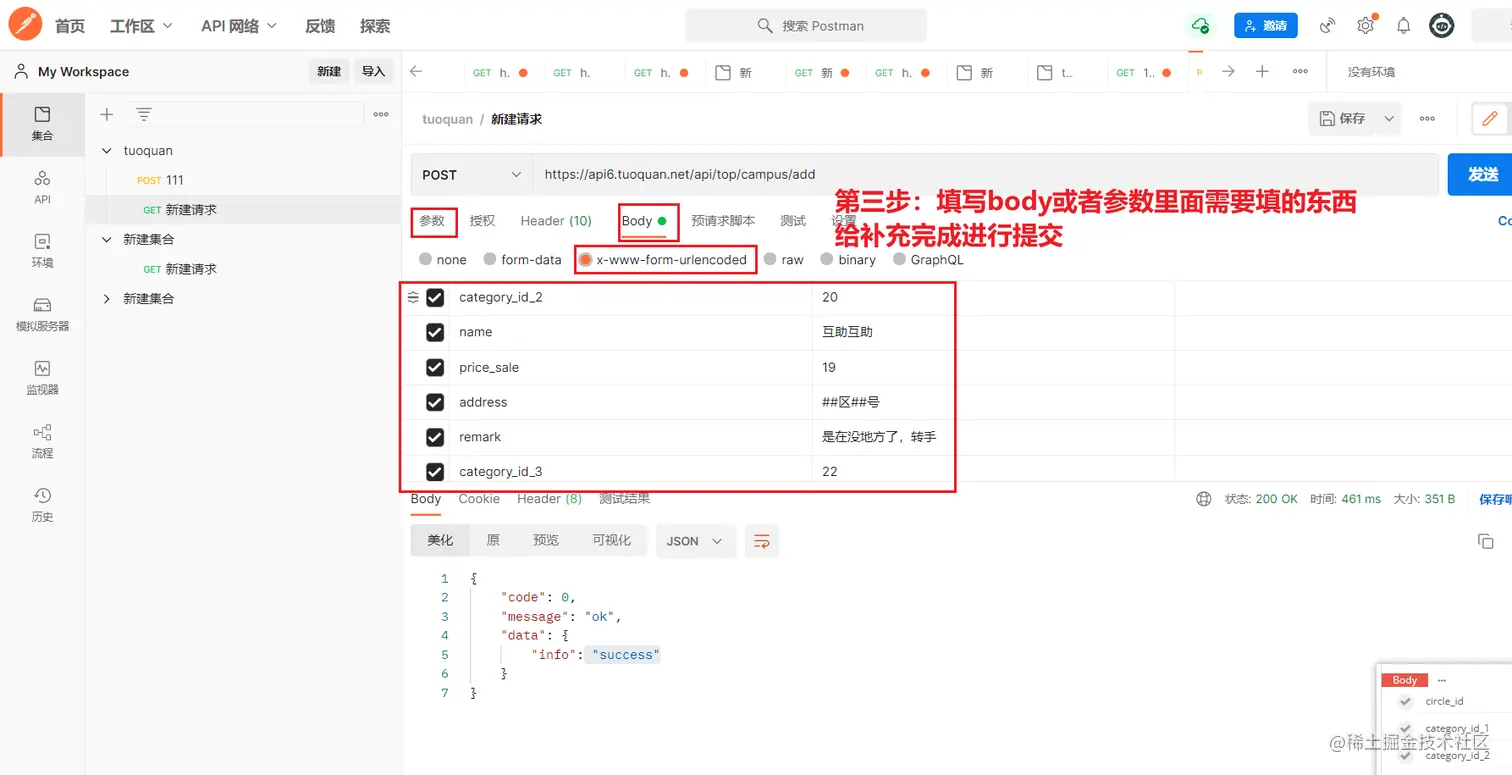Open the API 网络 dropdown

point(239,26)
